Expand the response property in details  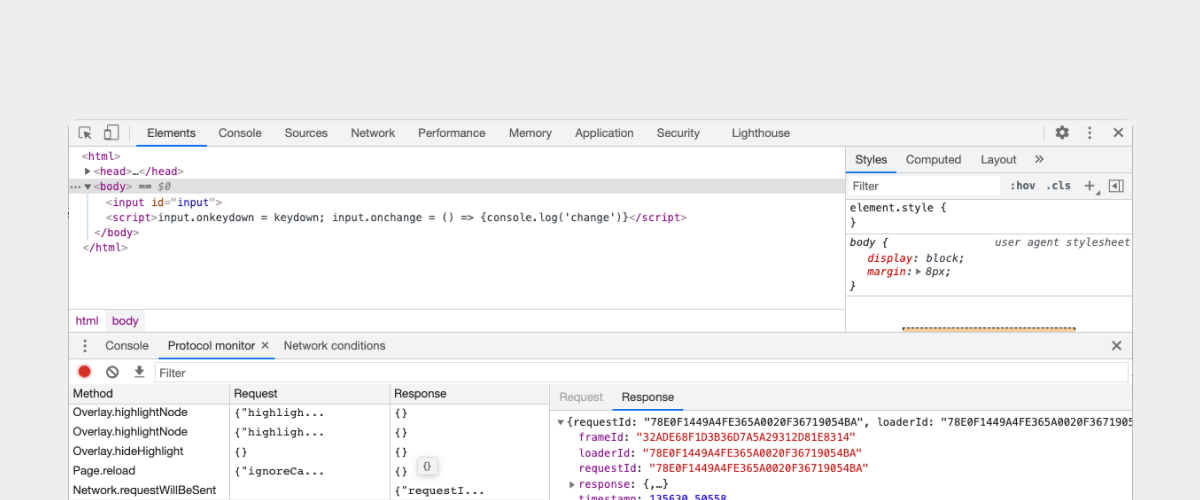pos(573,485)
